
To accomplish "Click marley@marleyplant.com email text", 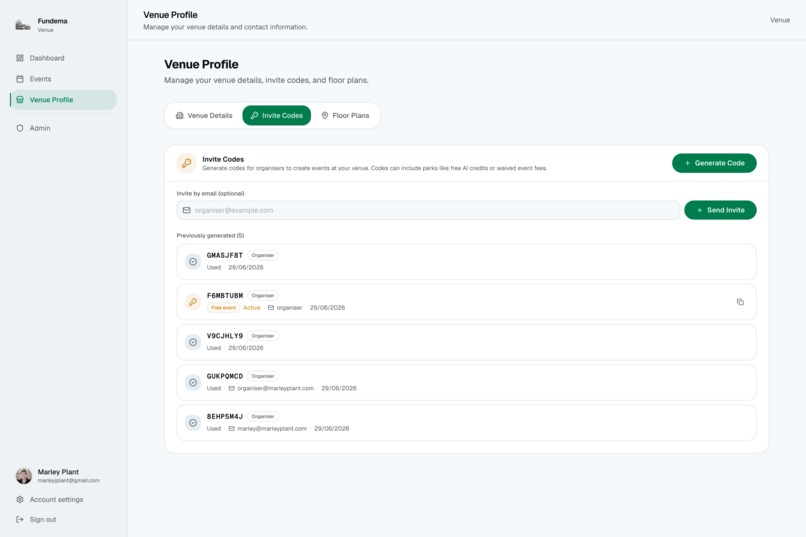I will click(x=272, y=429).
